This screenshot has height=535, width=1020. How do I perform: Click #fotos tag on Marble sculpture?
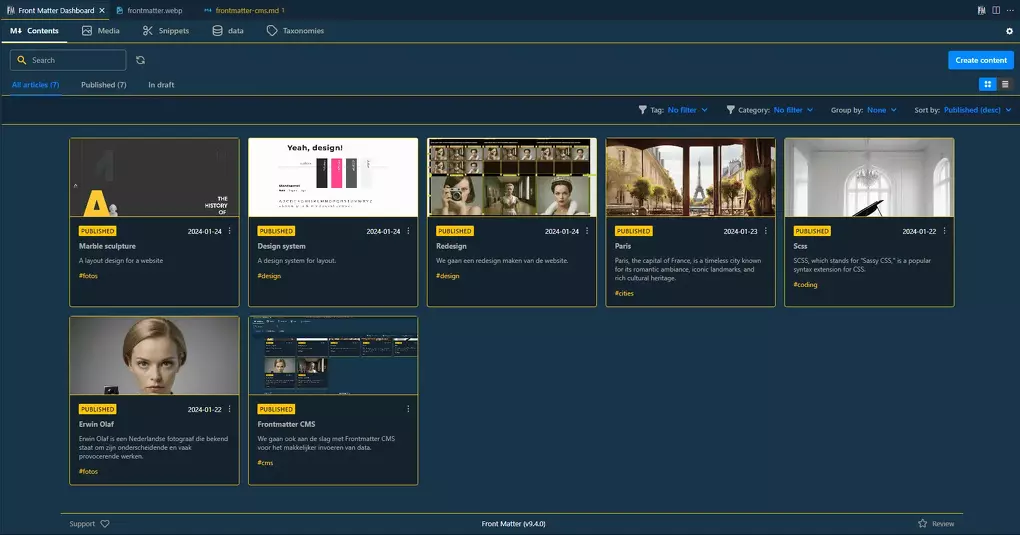pos(88,276)
